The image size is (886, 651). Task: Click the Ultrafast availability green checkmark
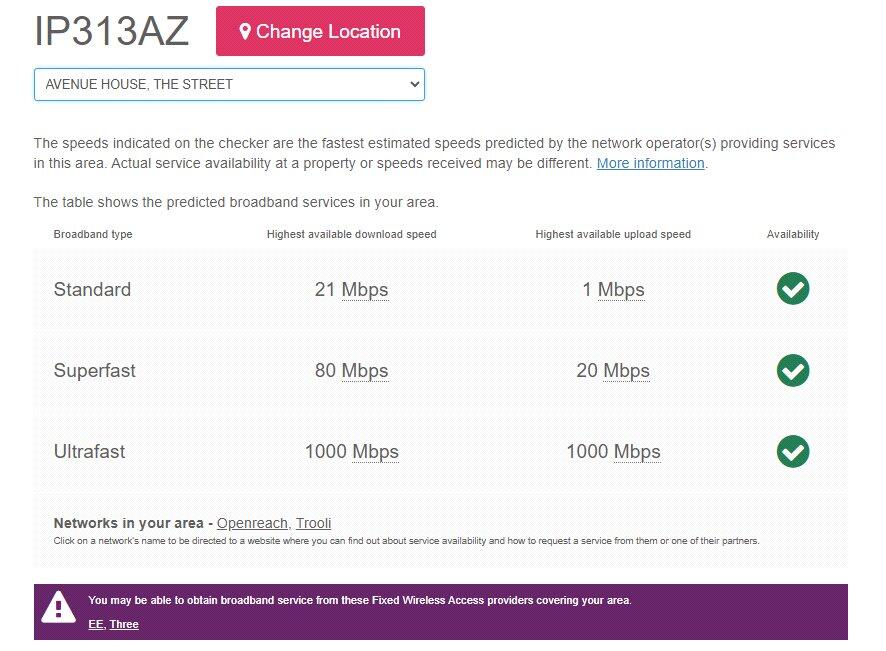tap(792, 452)
